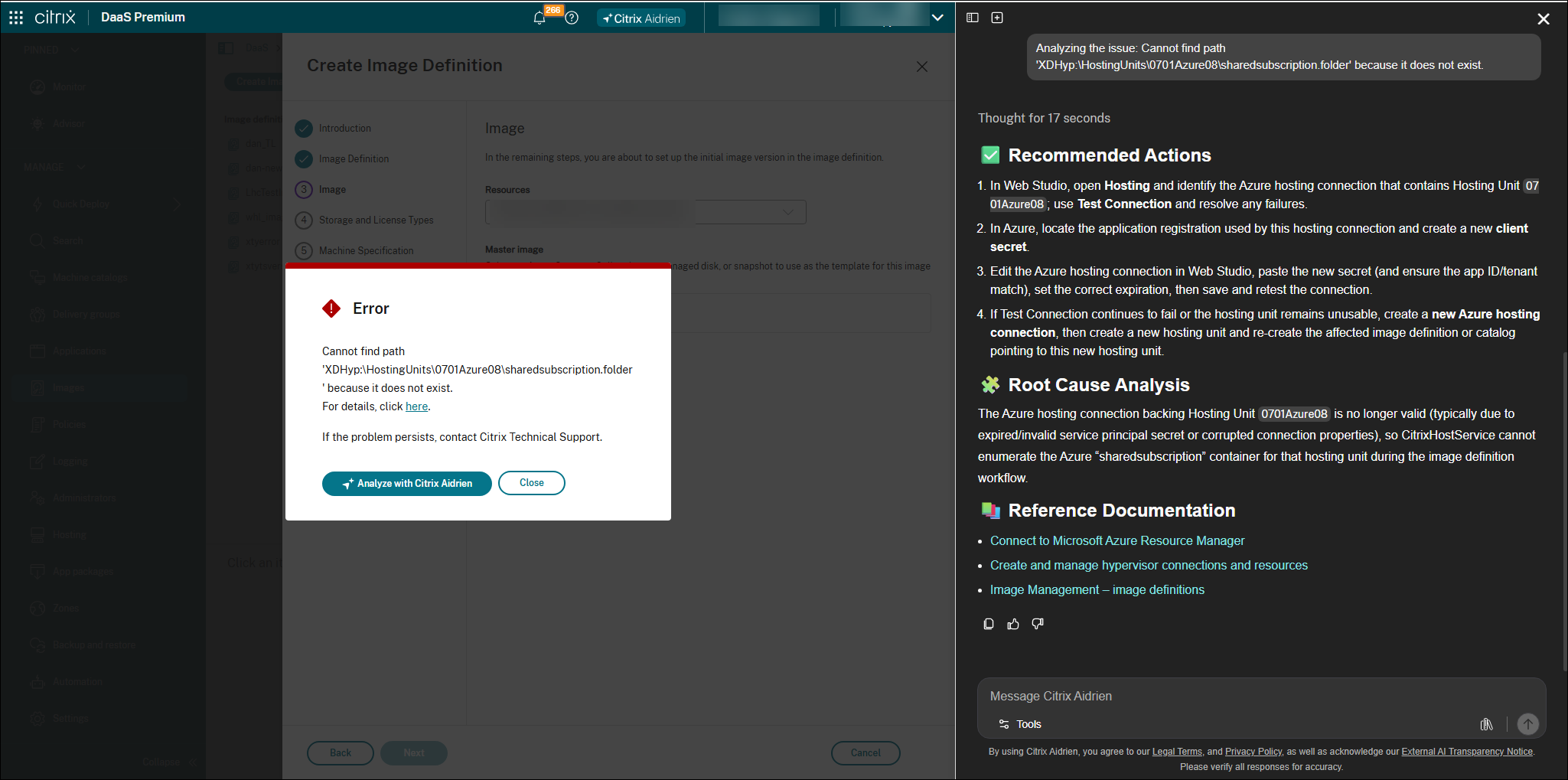1568x780 pixels.
Task: Send the message with arrow button
Action: (1528, 724)
